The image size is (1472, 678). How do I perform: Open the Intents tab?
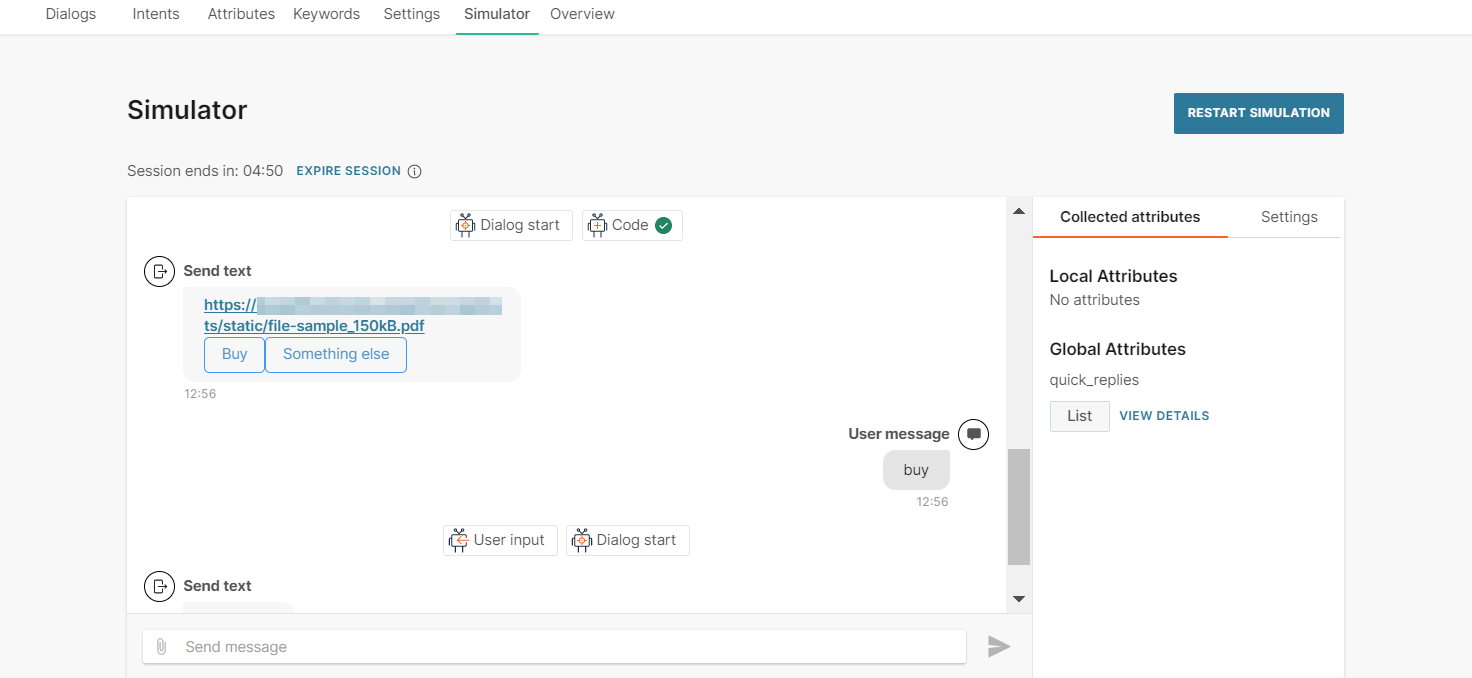point(156,14)
